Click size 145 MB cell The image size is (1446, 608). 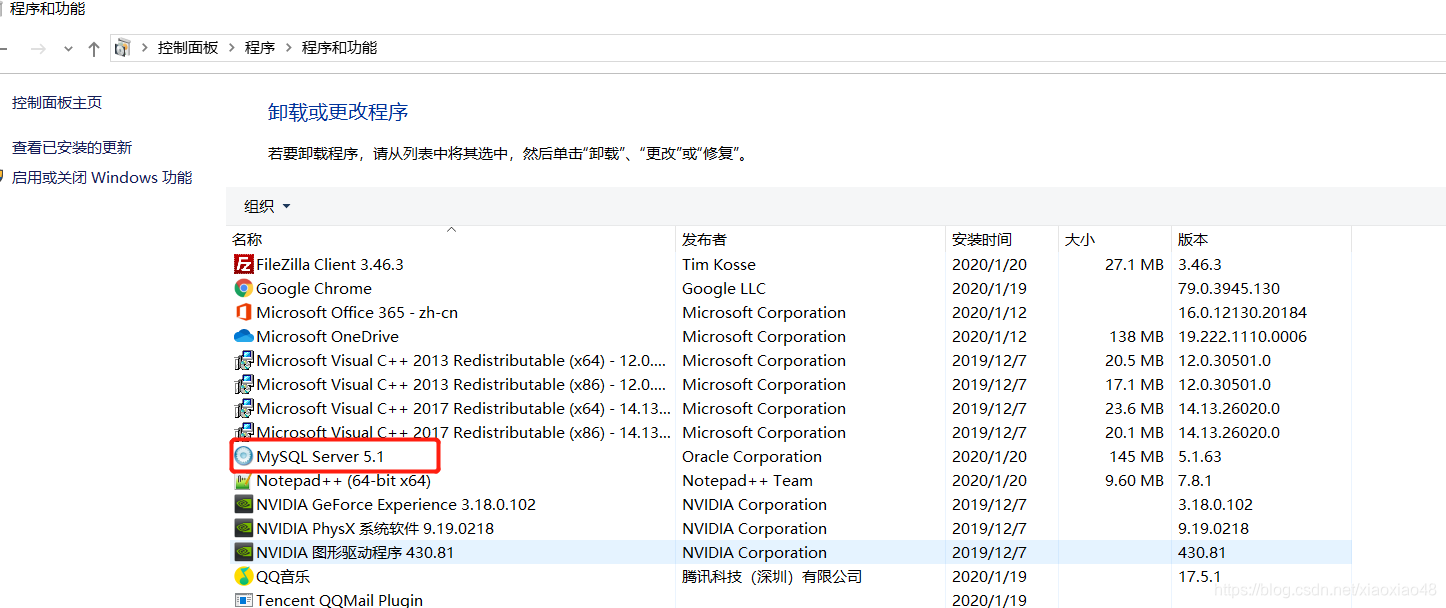(x=1137, y=457)
